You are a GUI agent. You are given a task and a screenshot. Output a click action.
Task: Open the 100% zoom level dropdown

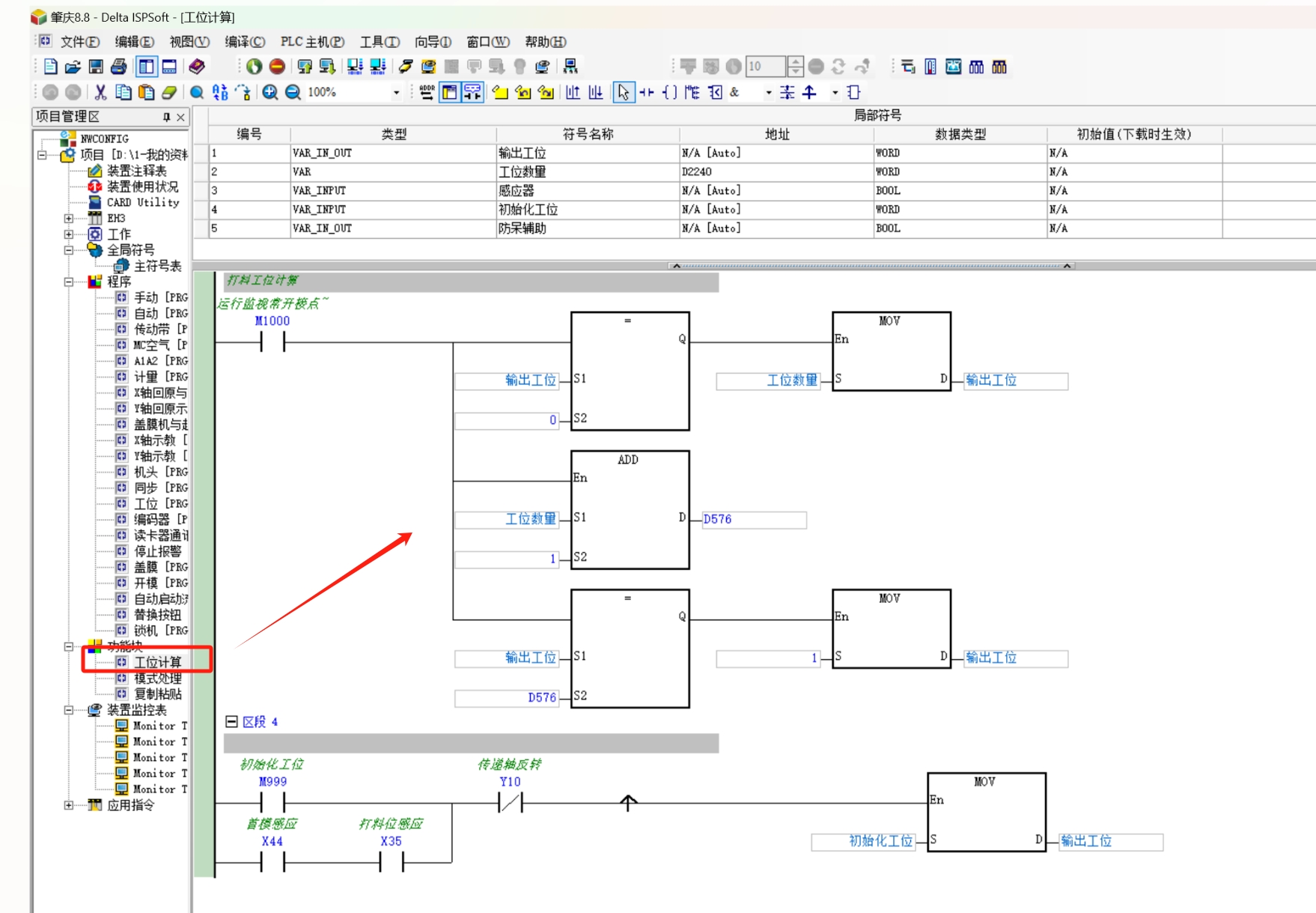coord(396,92)
